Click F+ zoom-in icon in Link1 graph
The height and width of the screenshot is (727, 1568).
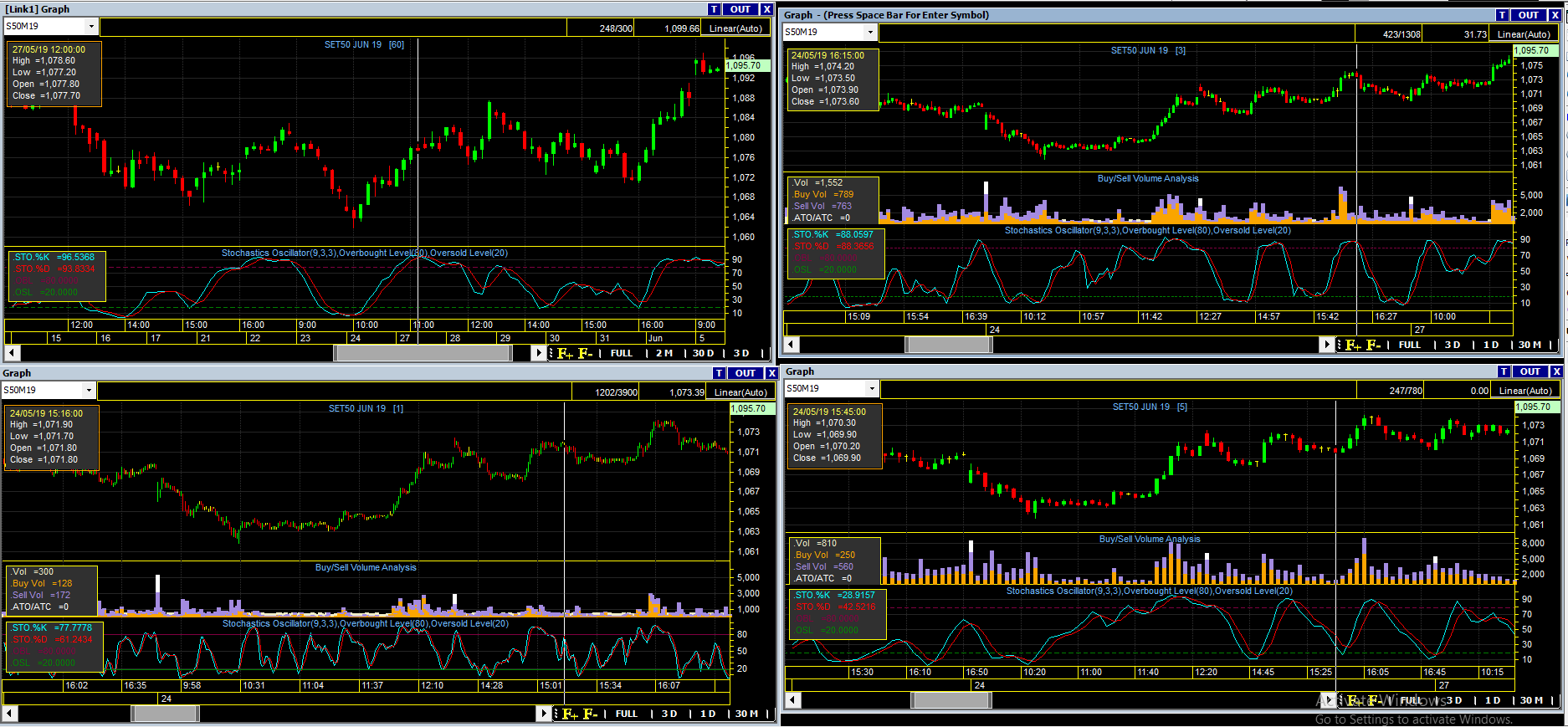pos(565,353)
